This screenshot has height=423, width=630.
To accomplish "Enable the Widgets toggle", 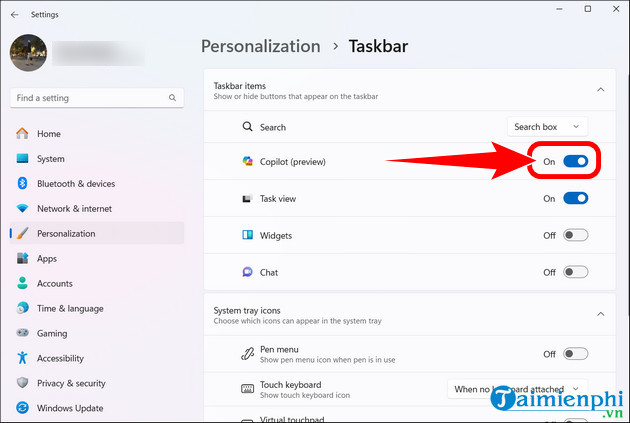I will [575, 235].
